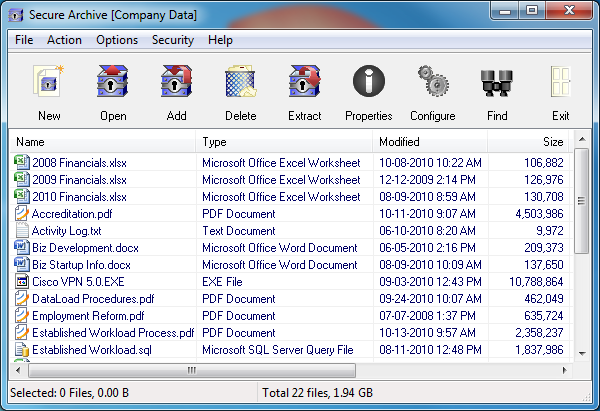Click the Secure Archive title bar icon

coord(16,15)
